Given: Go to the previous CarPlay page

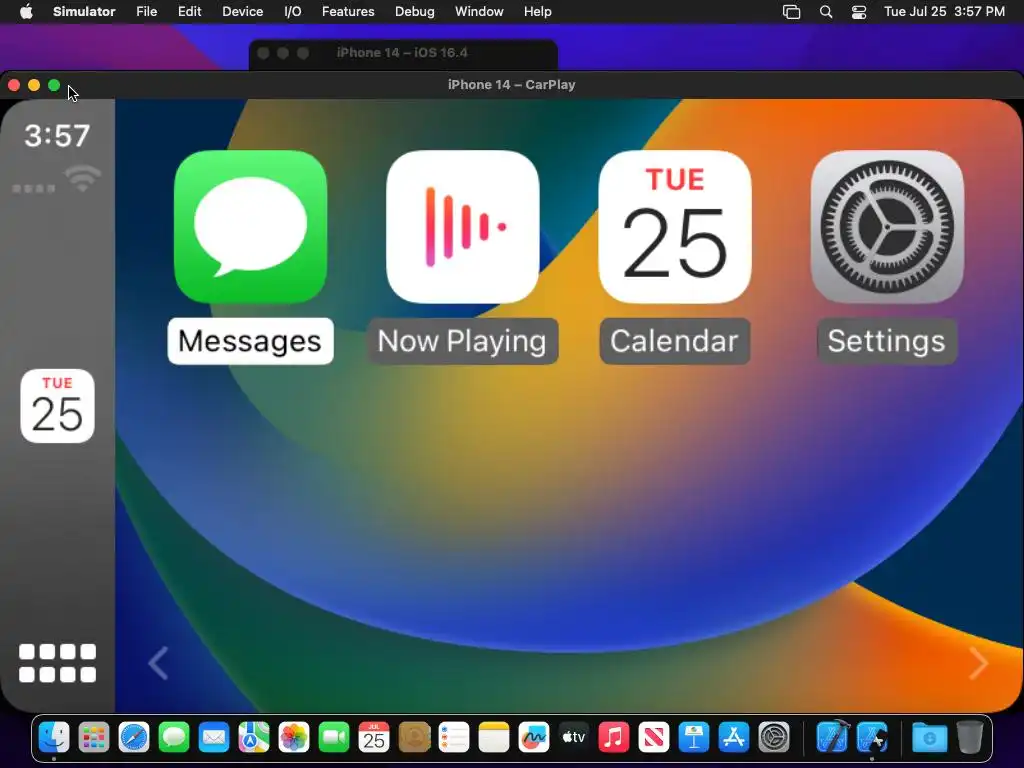Looking at the screenshot, I should tap(158, 663).
